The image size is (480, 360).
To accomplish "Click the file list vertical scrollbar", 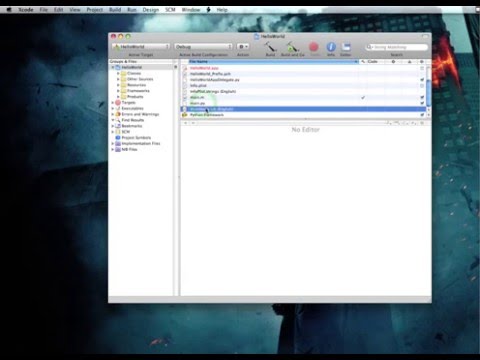I will tap(428, 91).
